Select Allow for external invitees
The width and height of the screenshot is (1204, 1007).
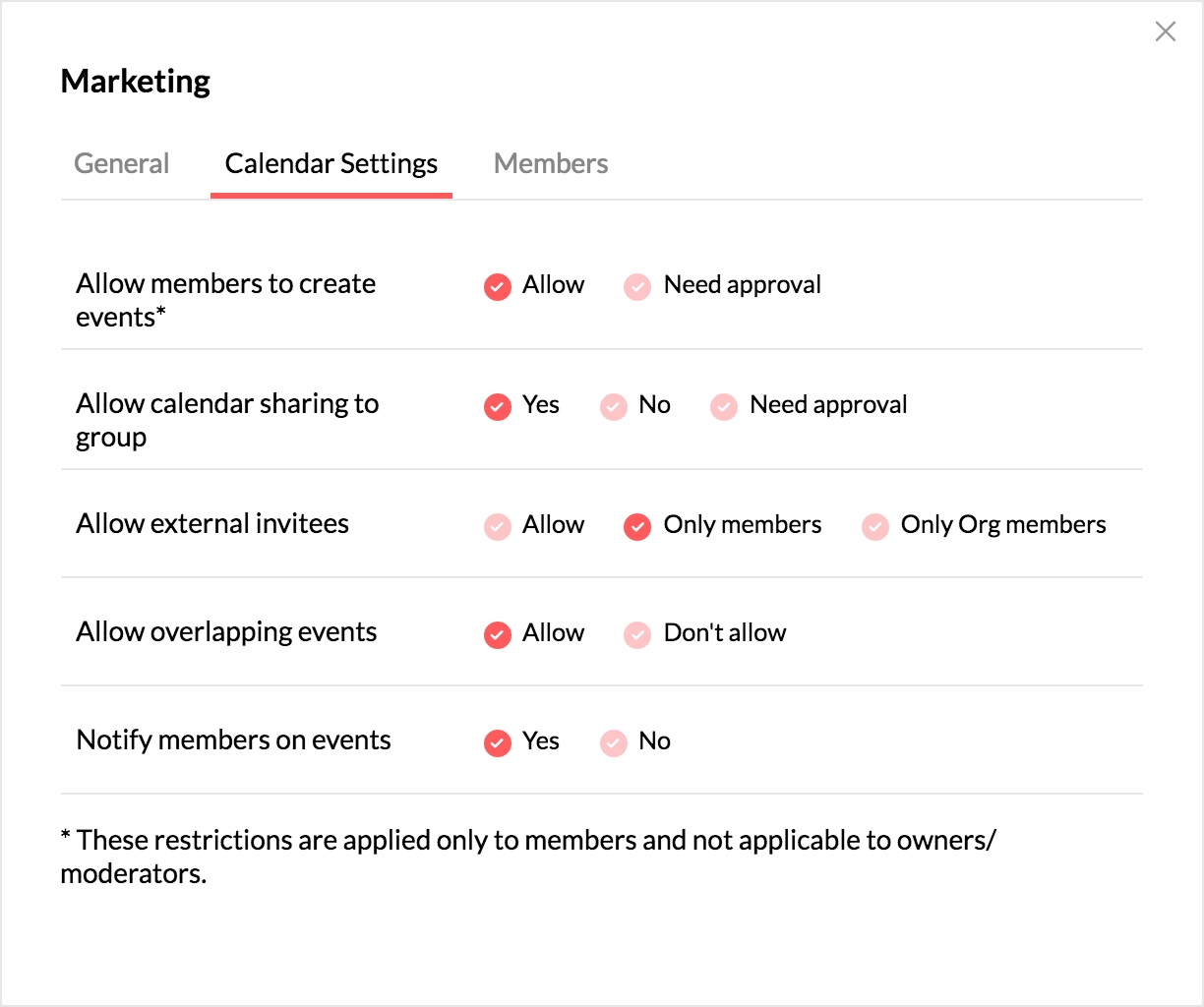[498, 527]
